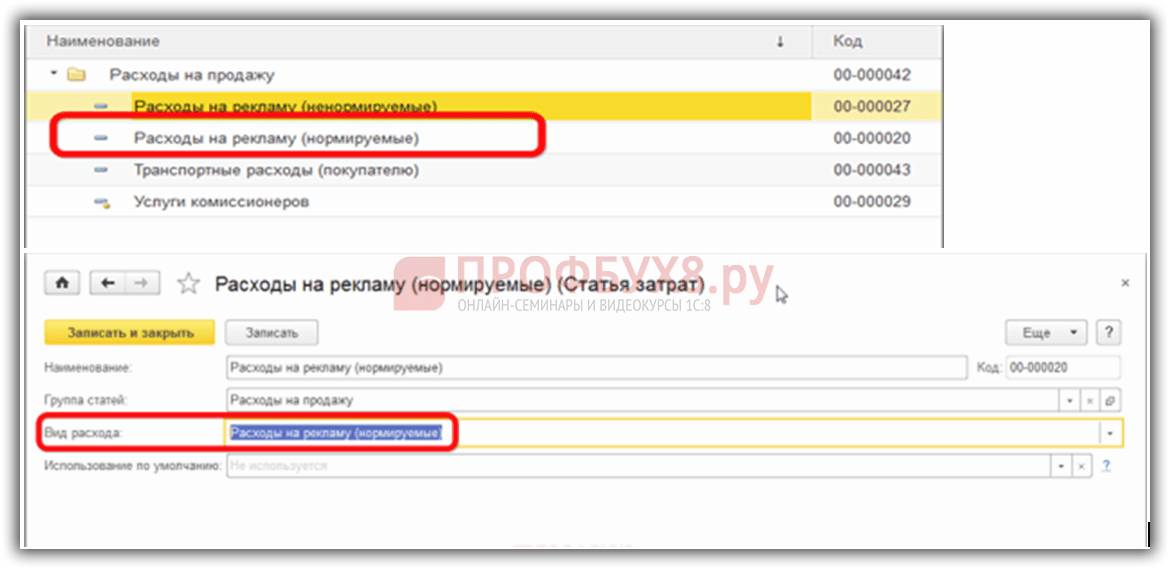
Task: Select Транспортные расходы (покупателю) row
Action: pyautogui.click(x=276, y=170)
